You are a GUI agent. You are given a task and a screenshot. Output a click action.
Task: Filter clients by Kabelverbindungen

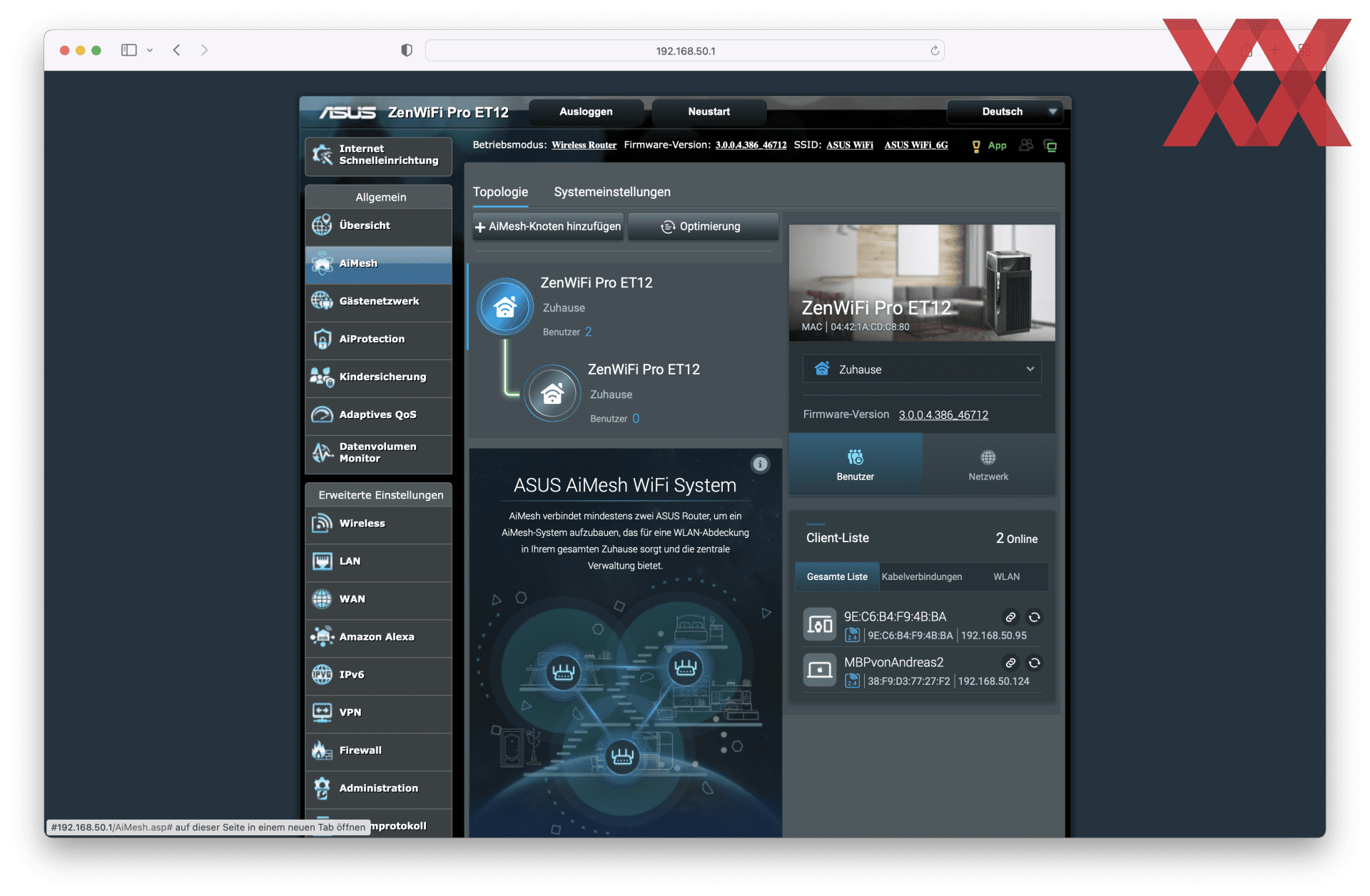(921, 577)
